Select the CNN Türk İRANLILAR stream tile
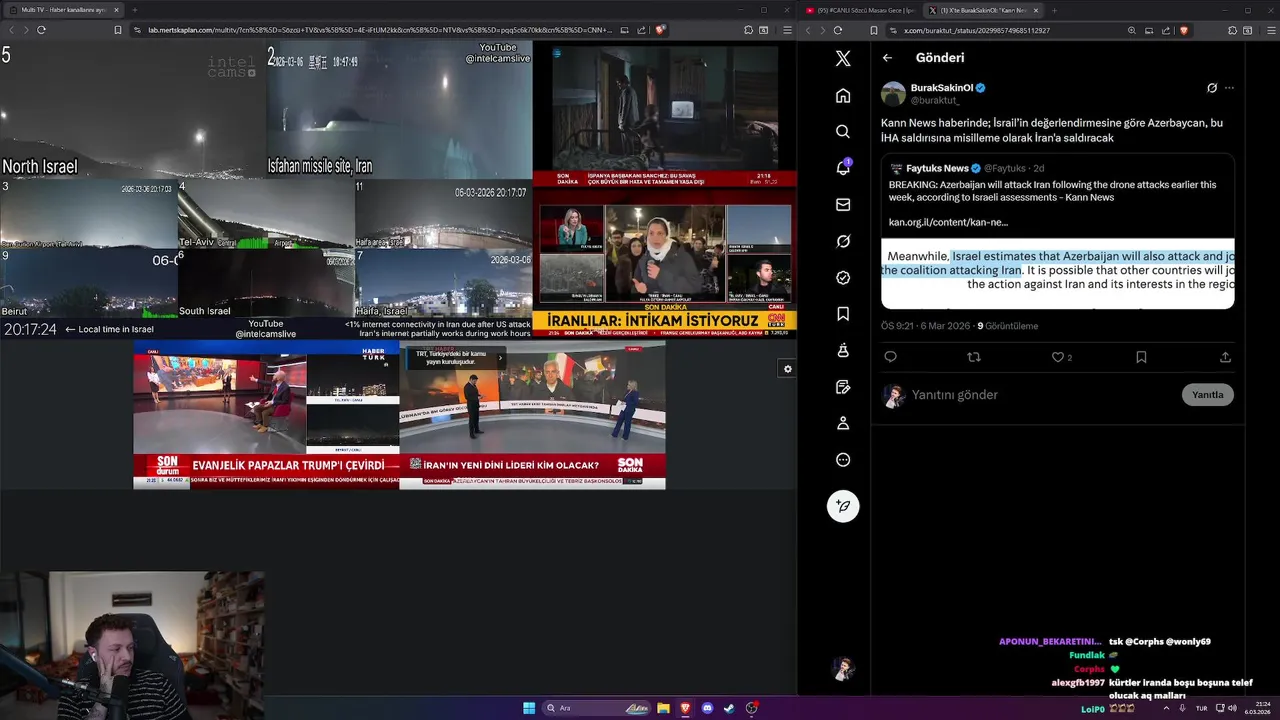The image size is (1280, 720). tap(664, 262)
